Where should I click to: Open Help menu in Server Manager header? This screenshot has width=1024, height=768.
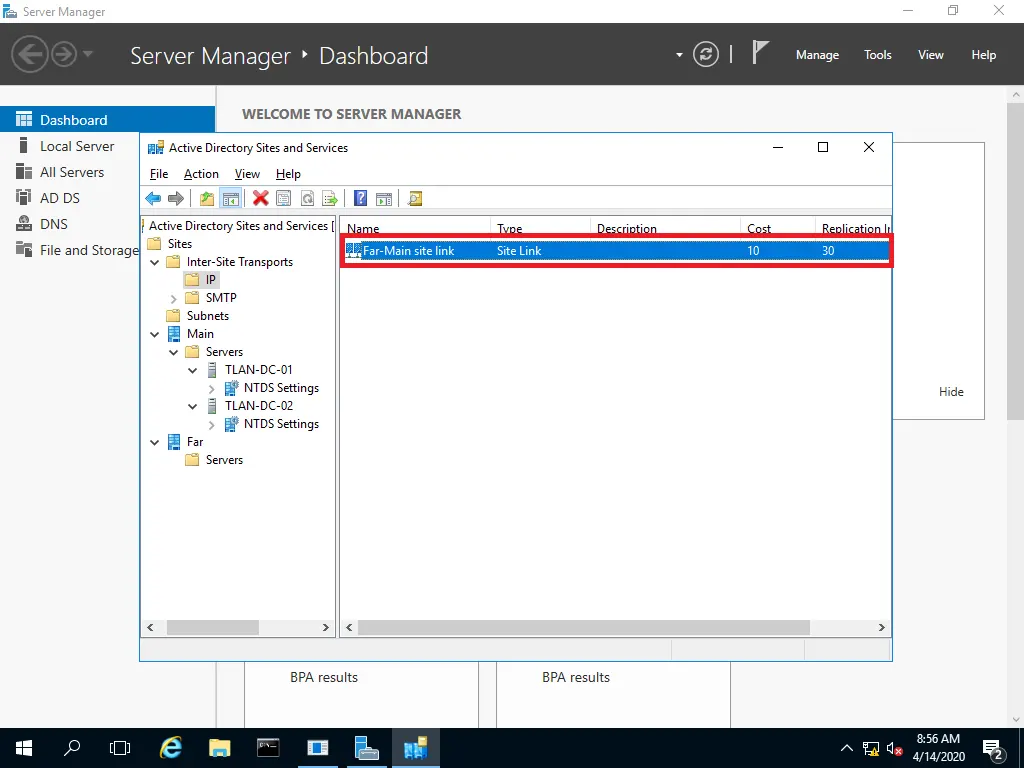984,55
